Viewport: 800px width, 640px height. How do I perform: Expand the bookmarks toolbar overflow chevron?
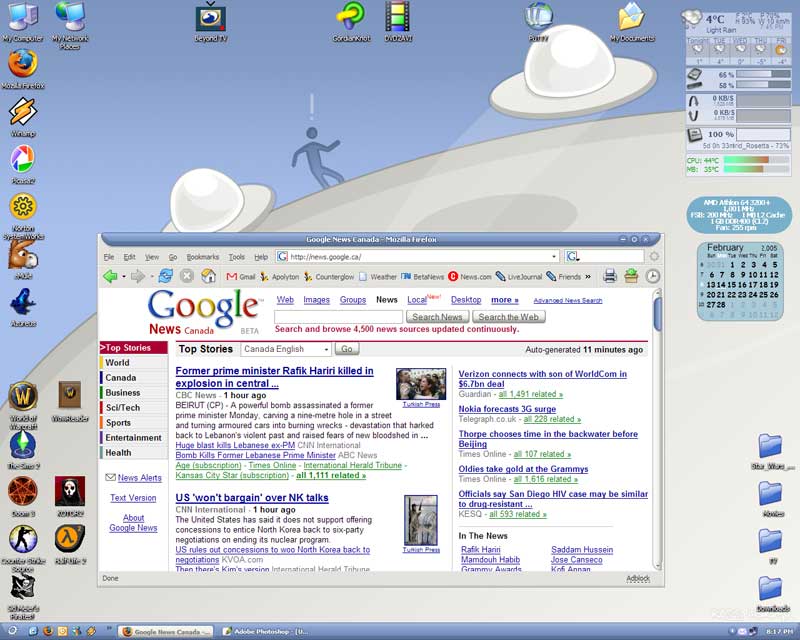click(x=589, y=276)
